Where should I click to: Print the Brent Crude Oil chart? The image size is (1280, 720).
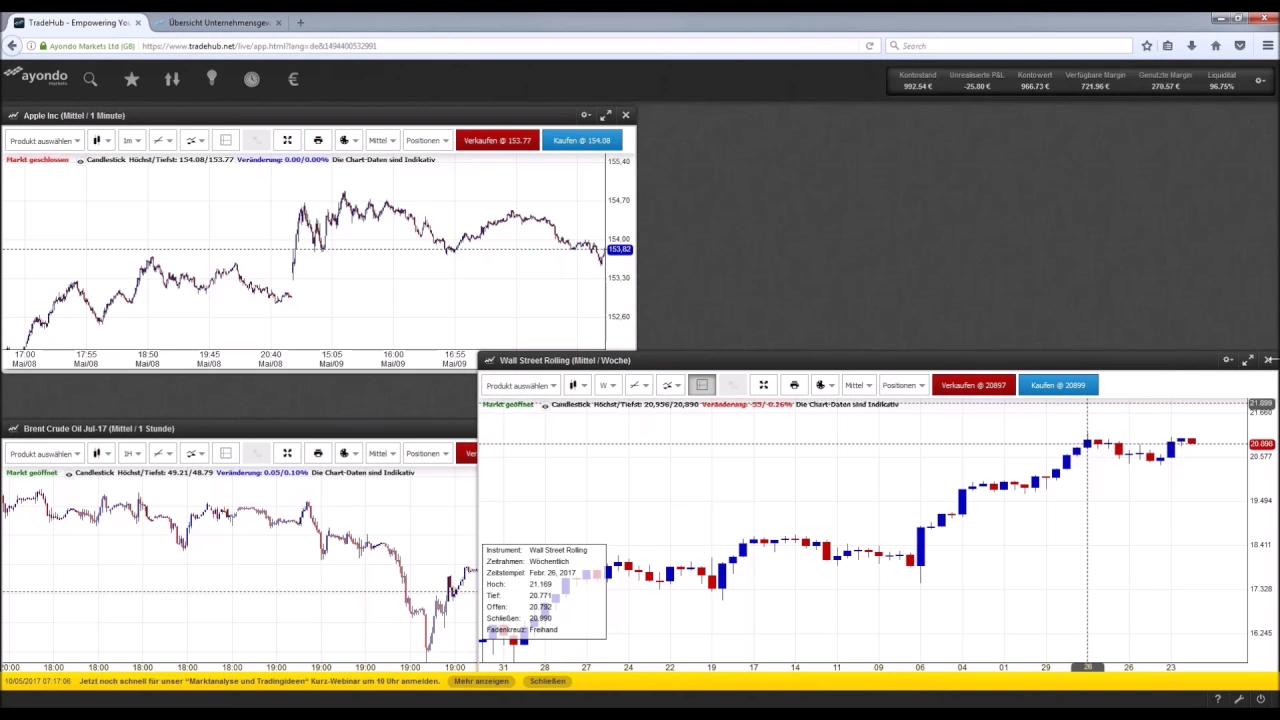[x=318, y=453]
